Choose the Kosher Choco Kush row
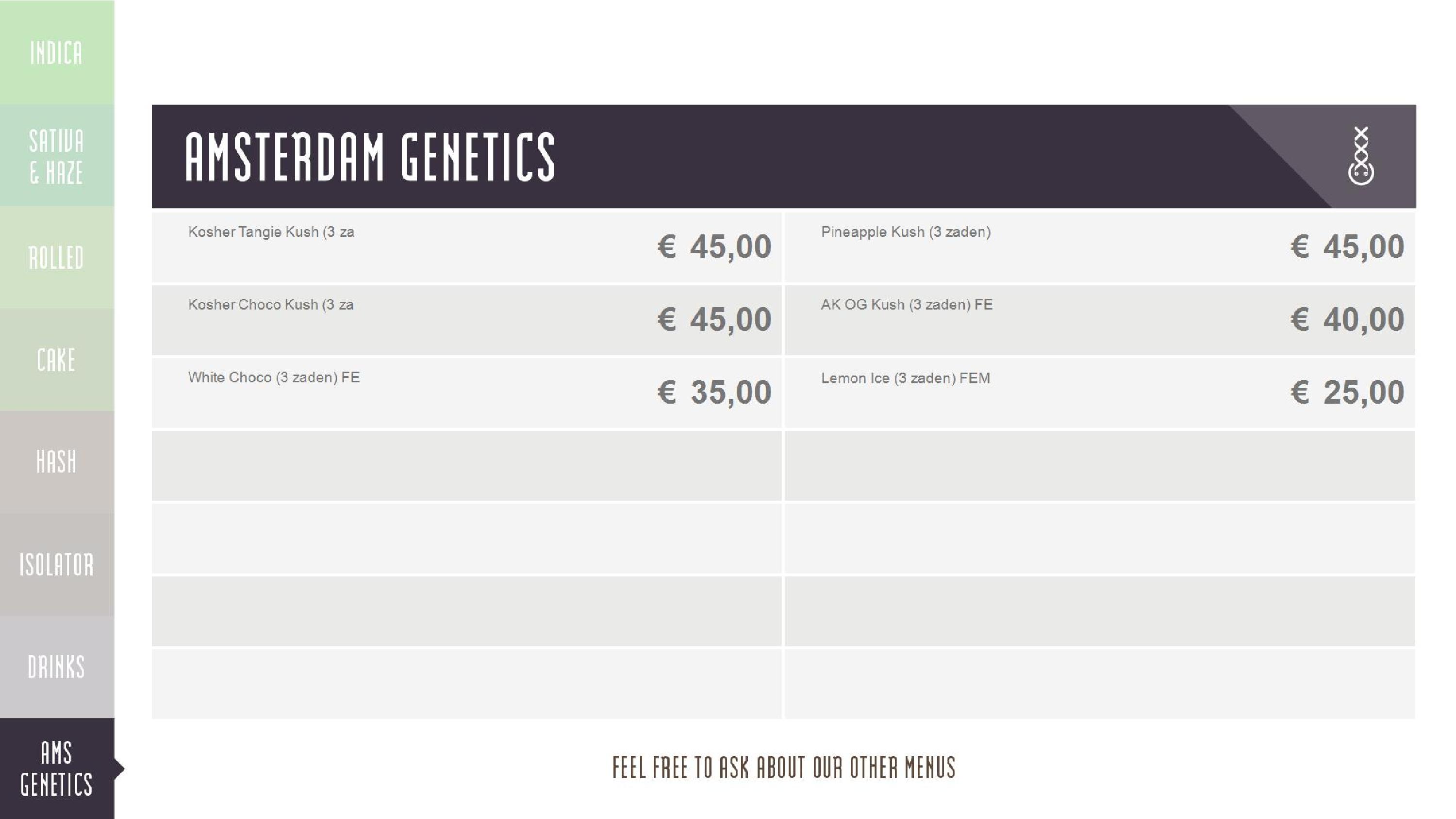This screenshot has width=1456, height=819. tap(271, 305)
